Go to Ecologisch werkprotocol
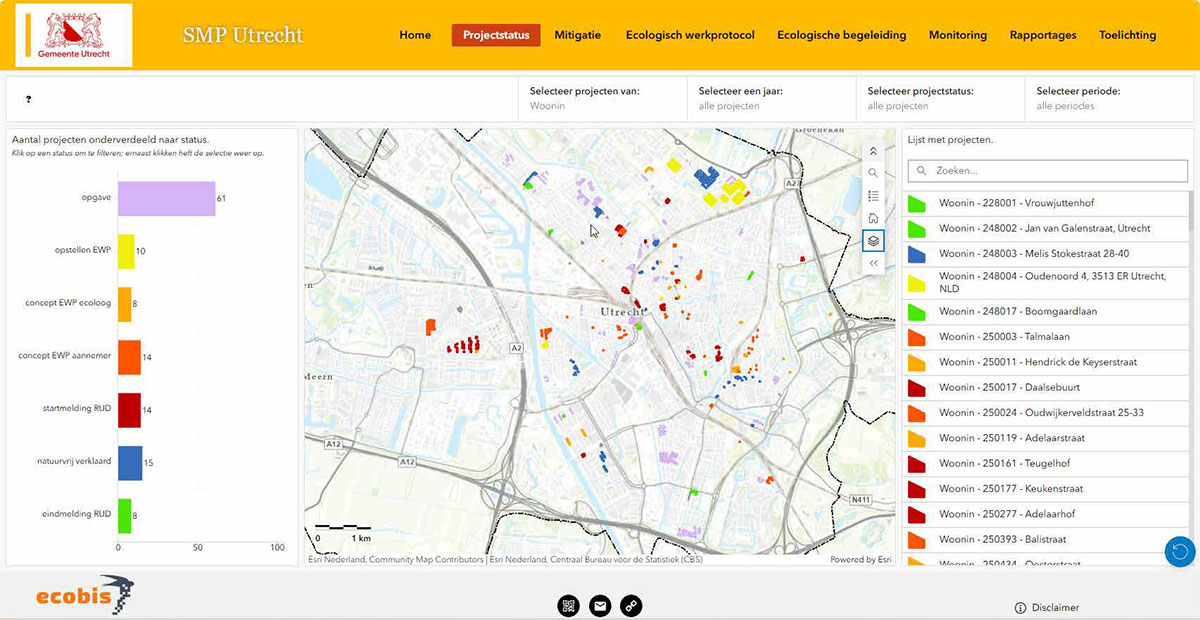Viewport: 1200px width, 620px height. click(x=690, y=35)
